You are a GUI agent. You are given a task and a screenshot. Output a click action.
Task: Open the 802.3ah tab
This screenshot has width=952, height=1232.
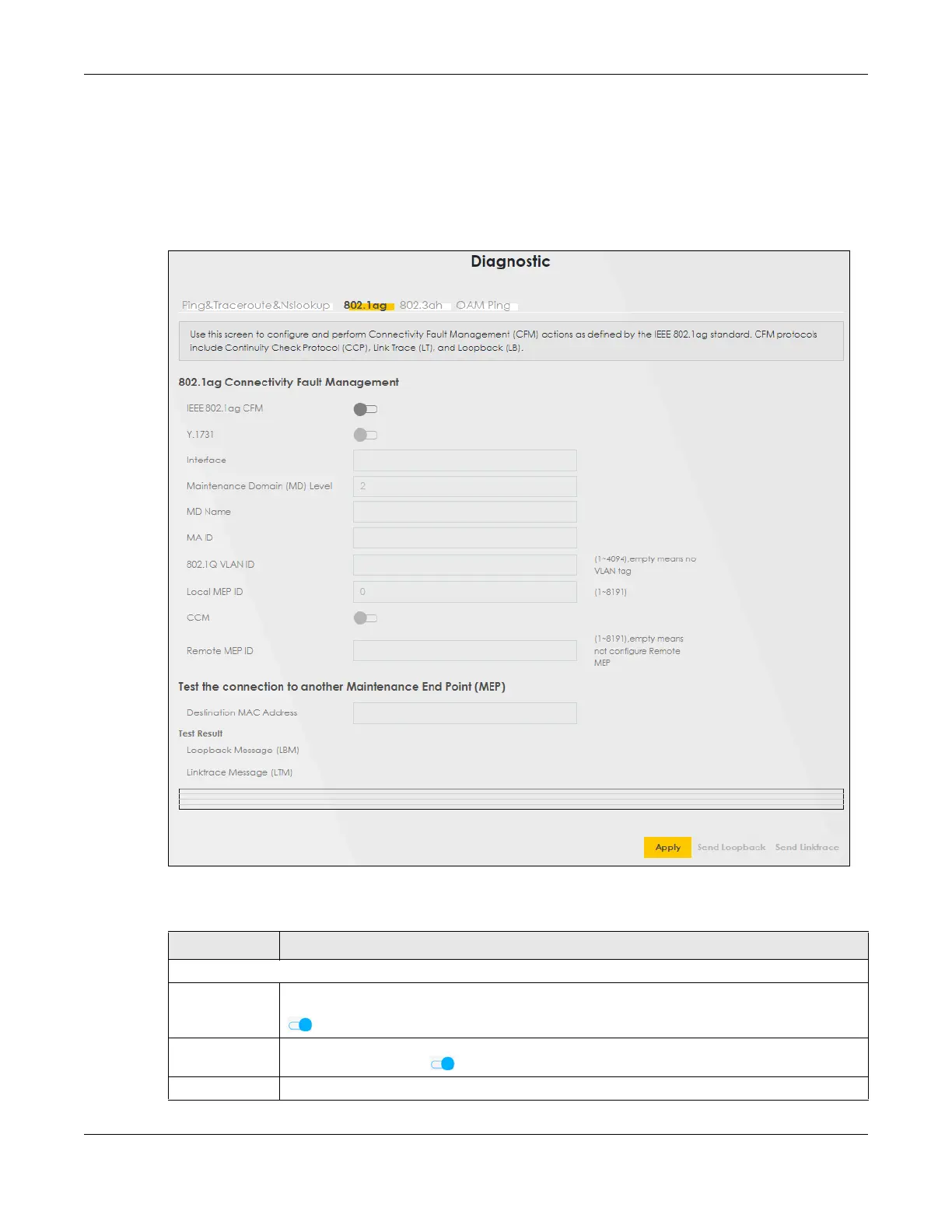click(x=421, y=305)
